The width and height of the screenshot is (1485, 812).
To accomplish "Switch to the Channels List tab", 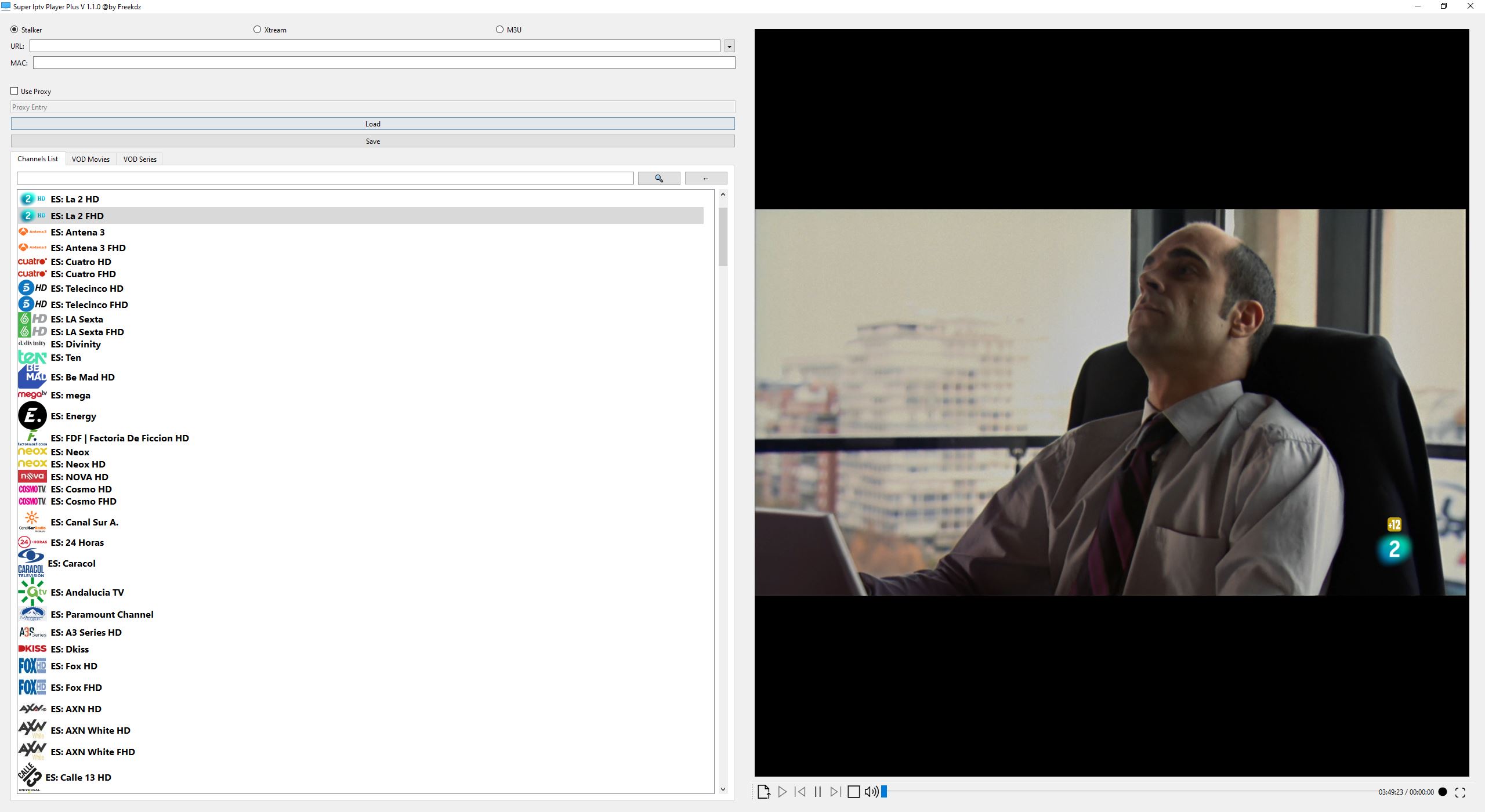I will click(x=38, y=159).
